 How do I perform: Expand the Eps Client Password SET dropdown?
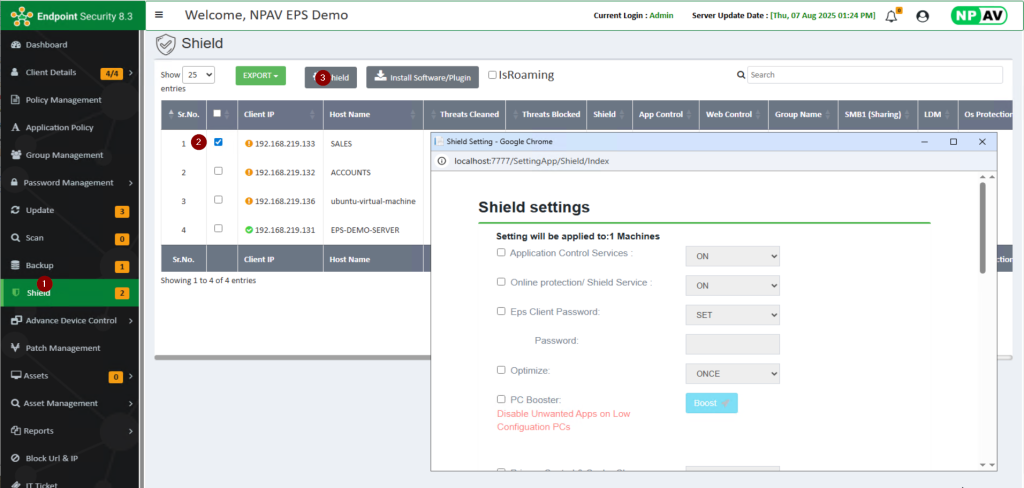coord(731,314)
